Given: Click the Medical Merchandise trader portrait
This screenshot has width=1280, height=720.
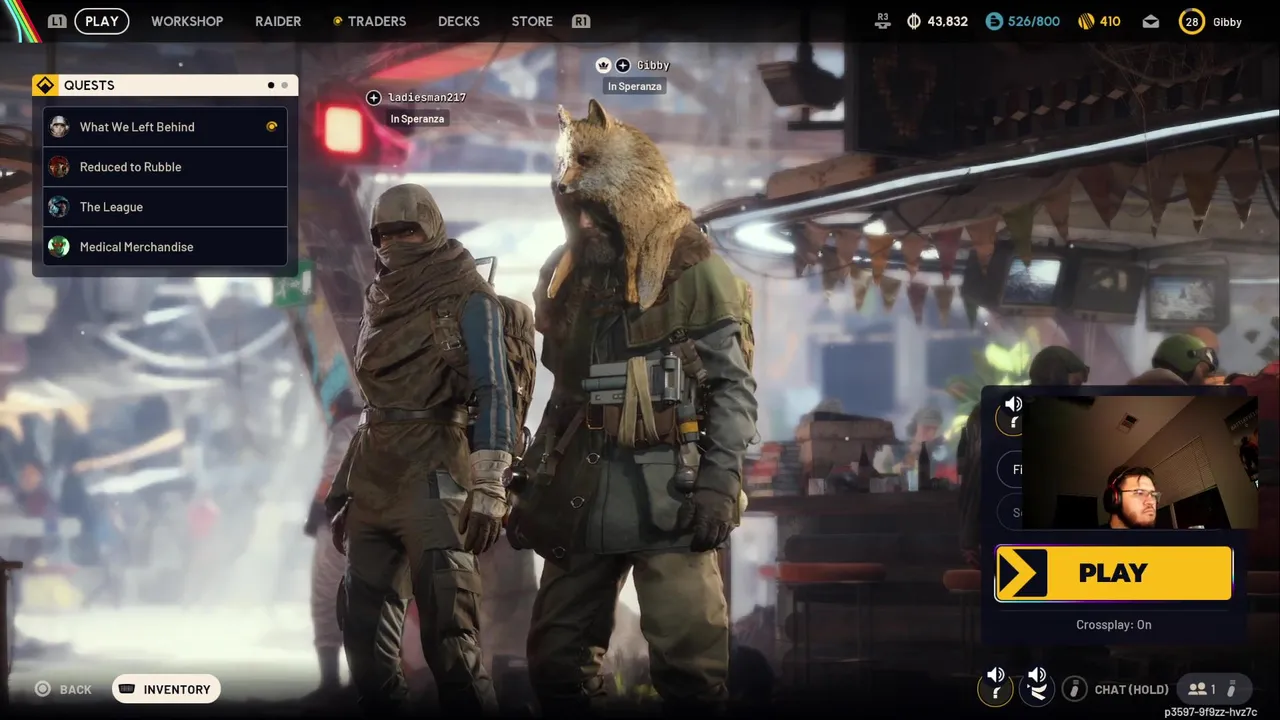Looking at the screenshot, I should pyautogui.click(x=59, y=247).
